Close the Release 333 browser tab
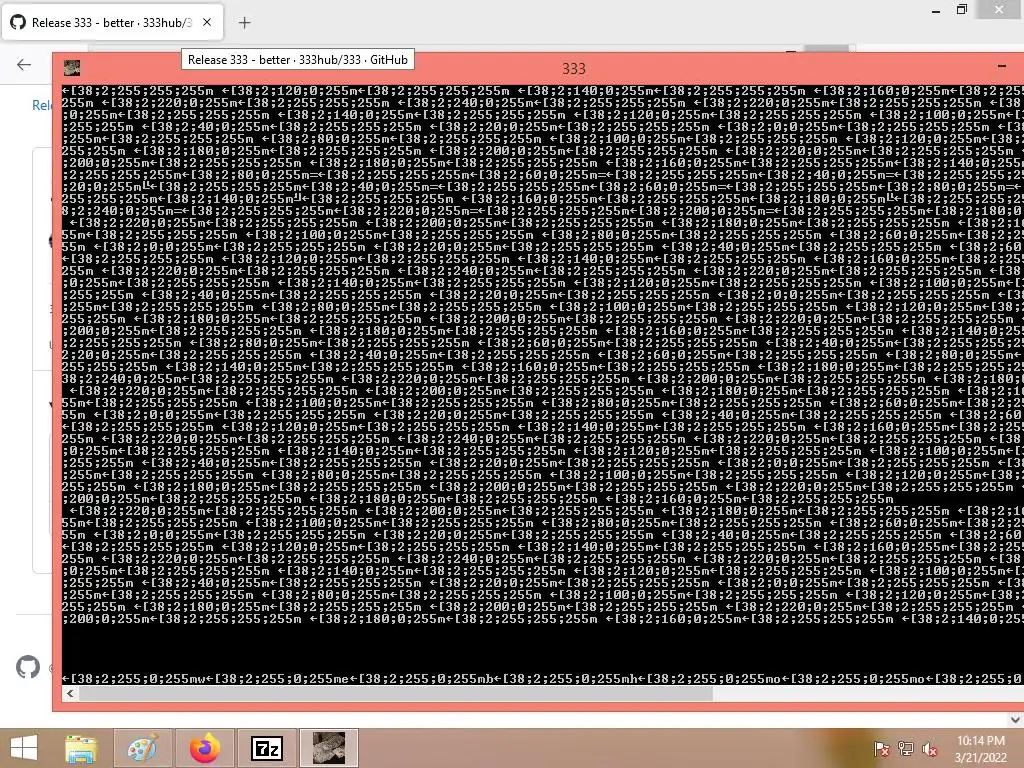The height and width of the screenshot is (768, 1024). point(207,22)
